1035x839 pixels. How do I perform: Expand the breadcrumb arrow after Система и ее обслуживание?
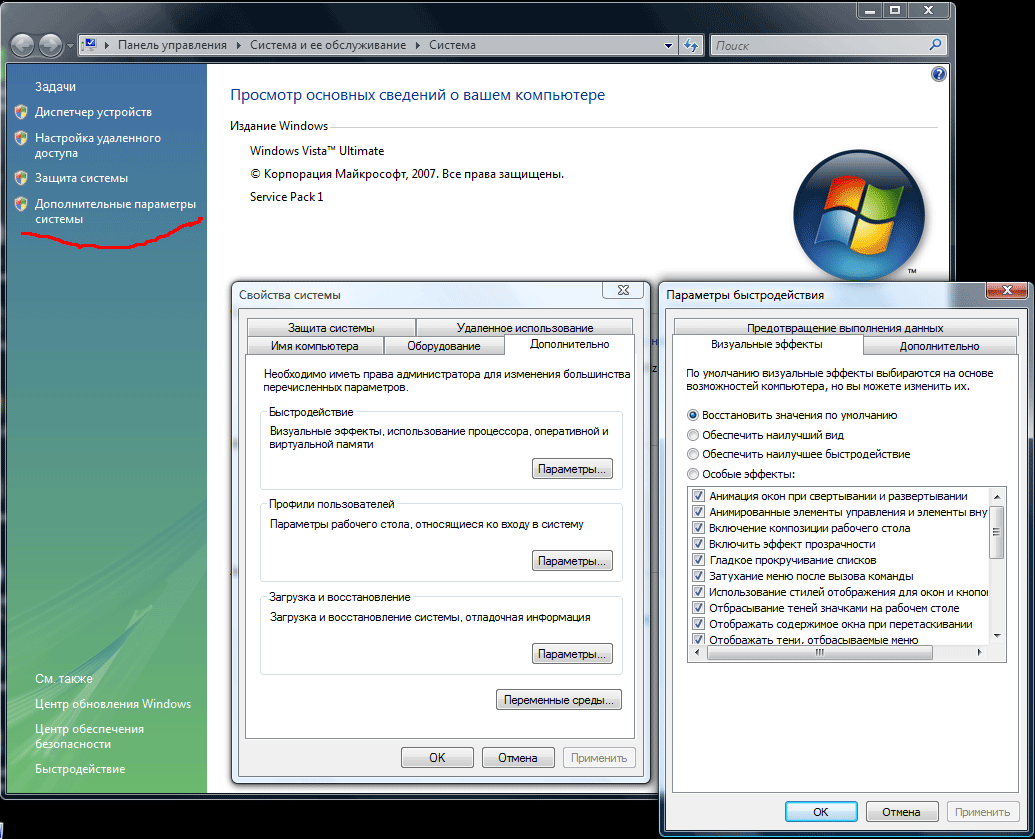(x=418, y=46)
